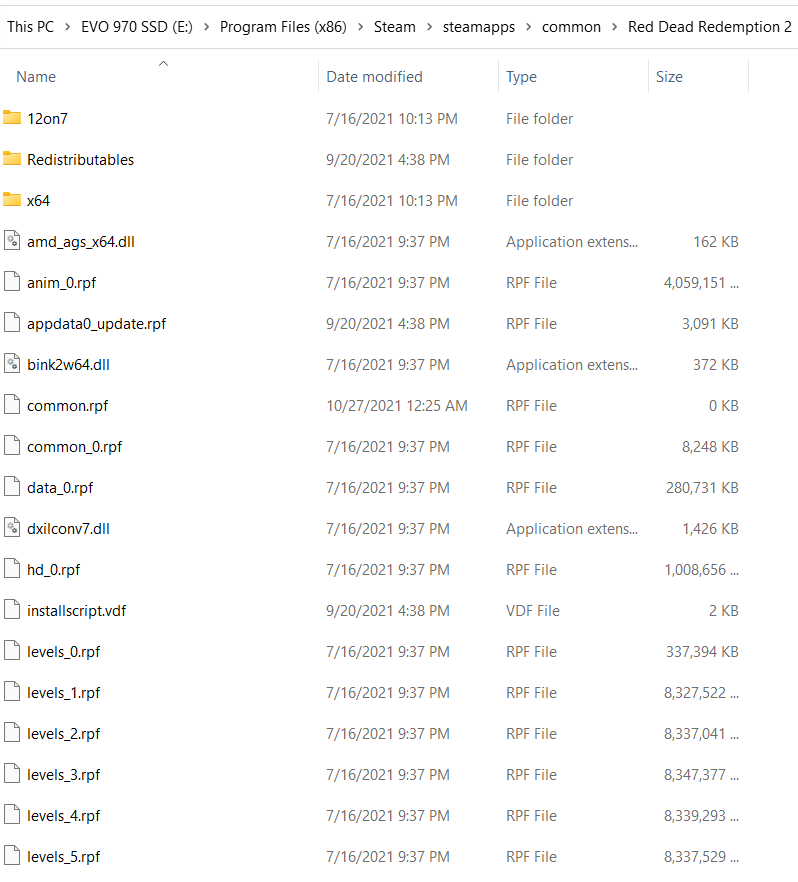Navigate to Steam breadcrumb segment

[x=394, y=27]
